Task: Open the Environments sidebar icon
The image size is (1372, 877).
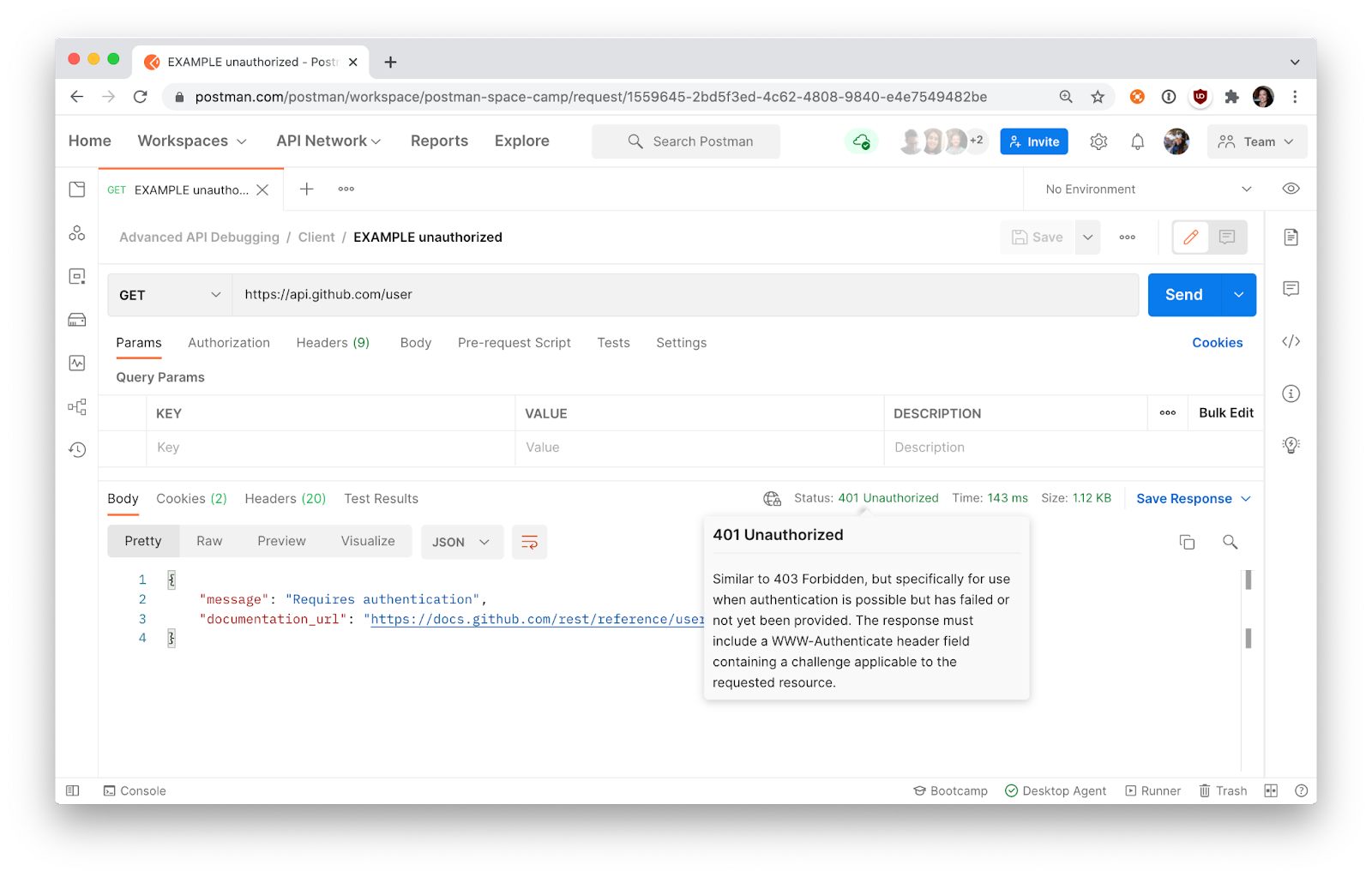Action: (x=77, y=276)
